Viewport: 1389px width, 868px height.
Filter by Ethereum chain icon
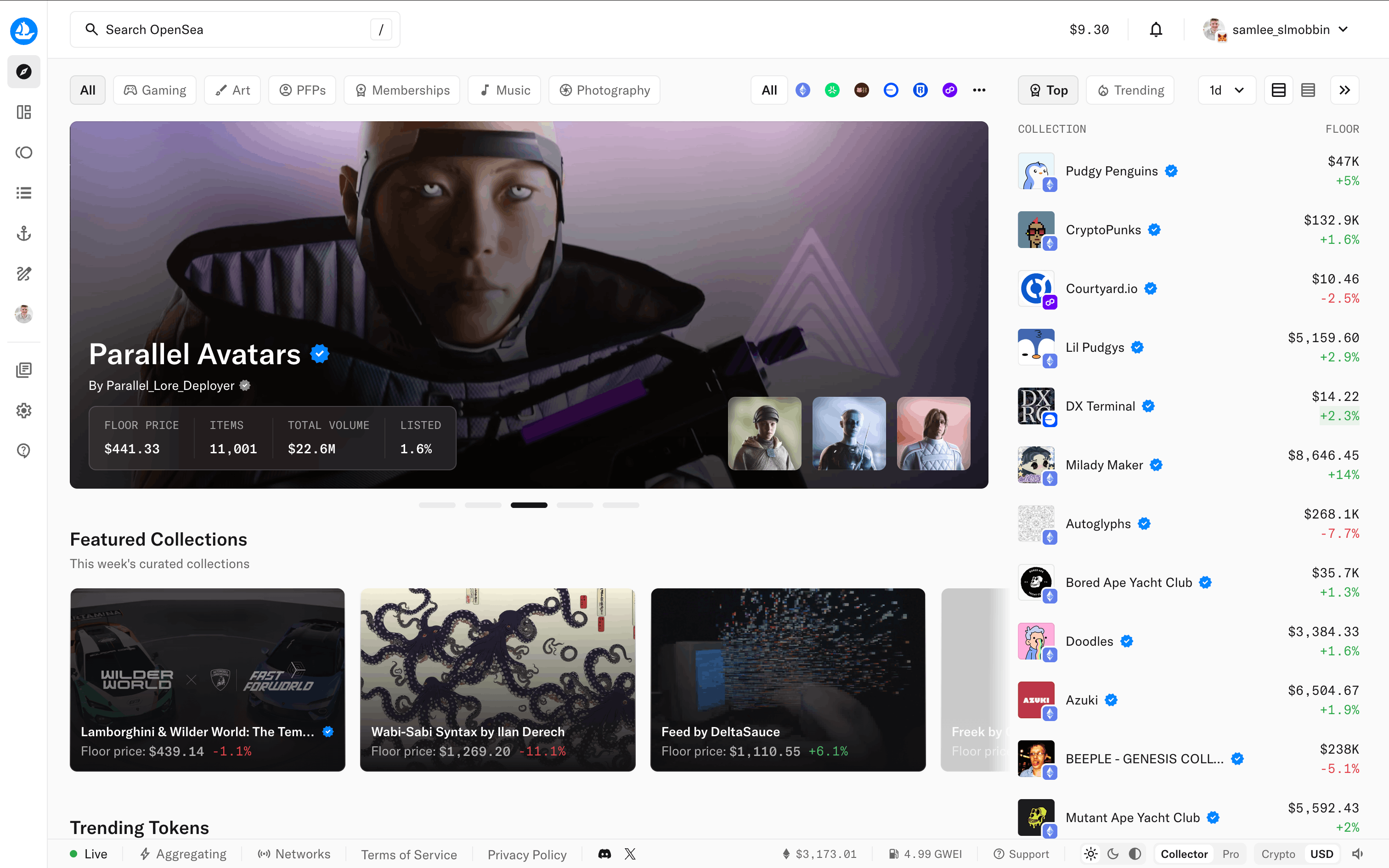(x=802, y=90)
